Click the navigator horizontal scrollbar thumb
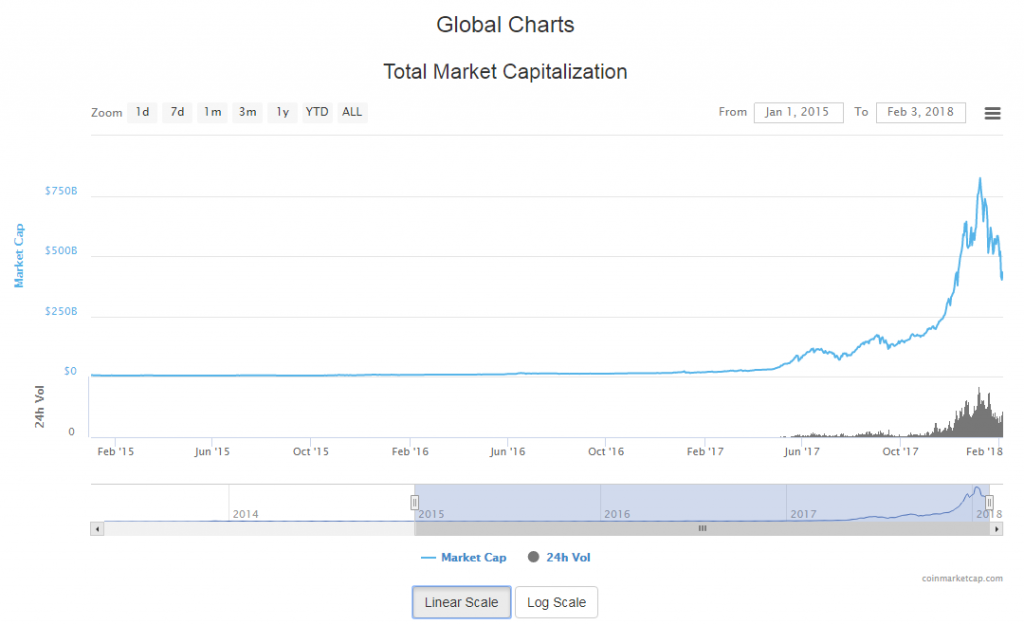 tap(701, 528)
